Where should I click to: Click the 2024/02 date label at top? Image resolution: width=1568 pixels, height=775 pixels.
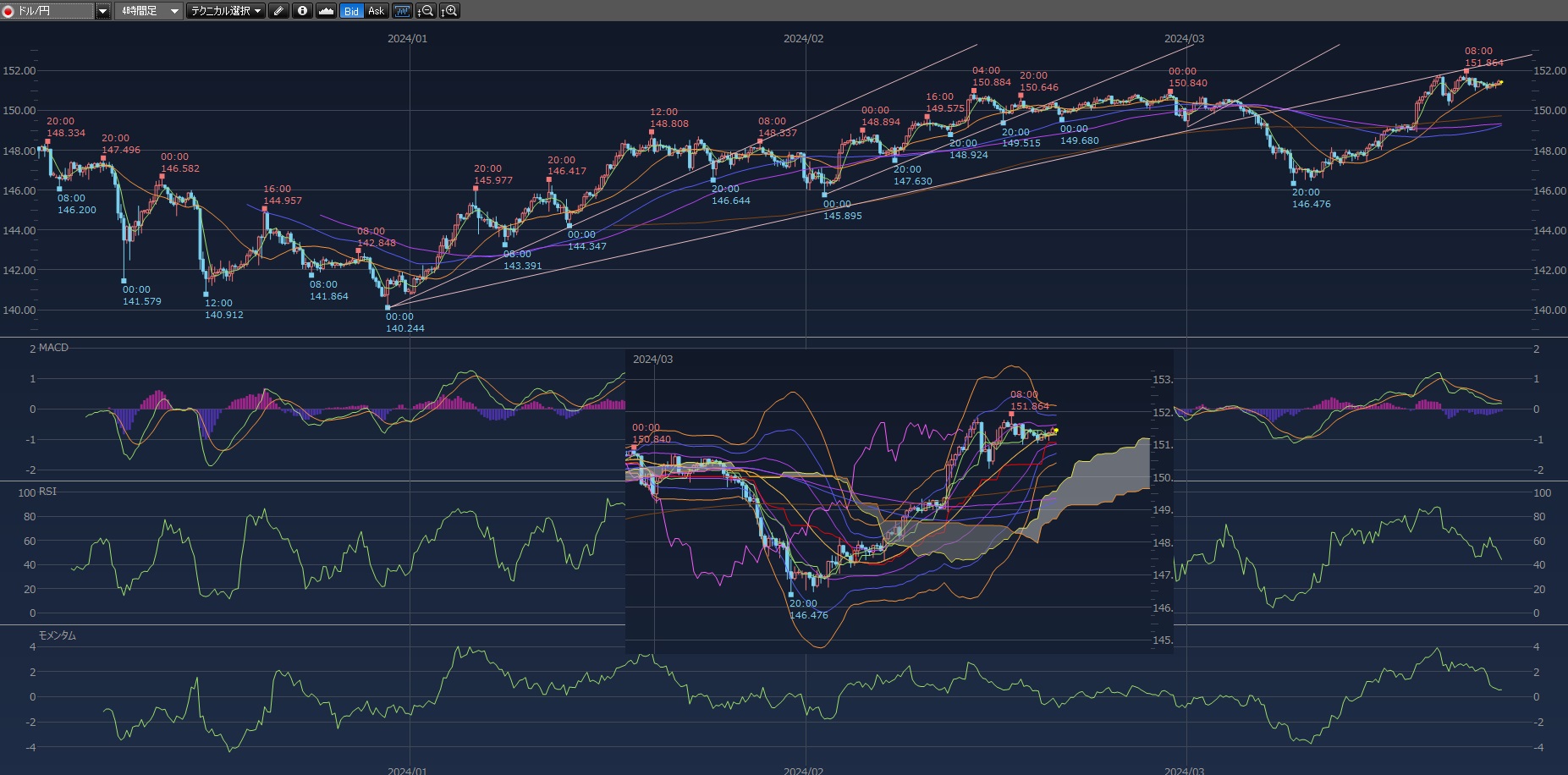click(x=803, y=39)
